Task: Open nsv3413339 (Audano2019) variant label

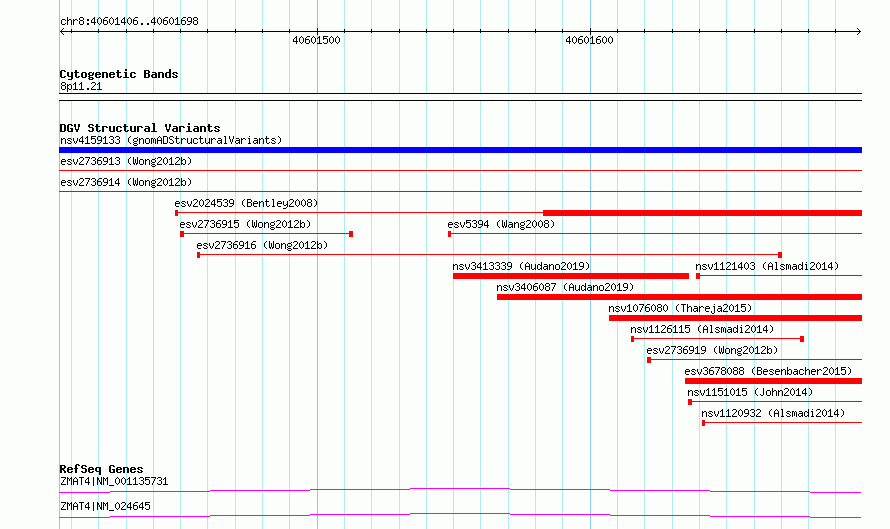Action: point(521,266)
